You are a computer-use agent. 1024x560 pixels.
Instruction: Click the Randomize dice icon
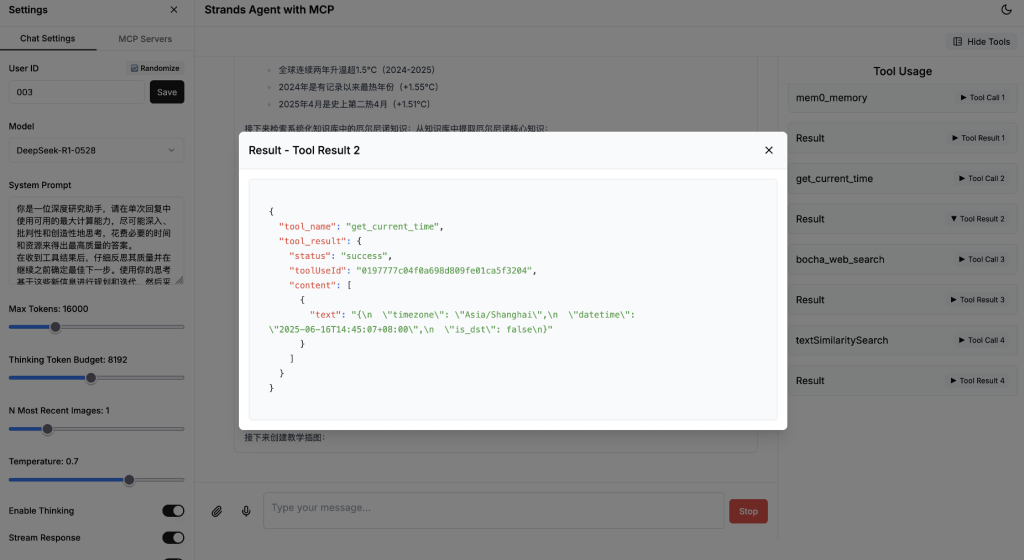[x=134, y=68]
